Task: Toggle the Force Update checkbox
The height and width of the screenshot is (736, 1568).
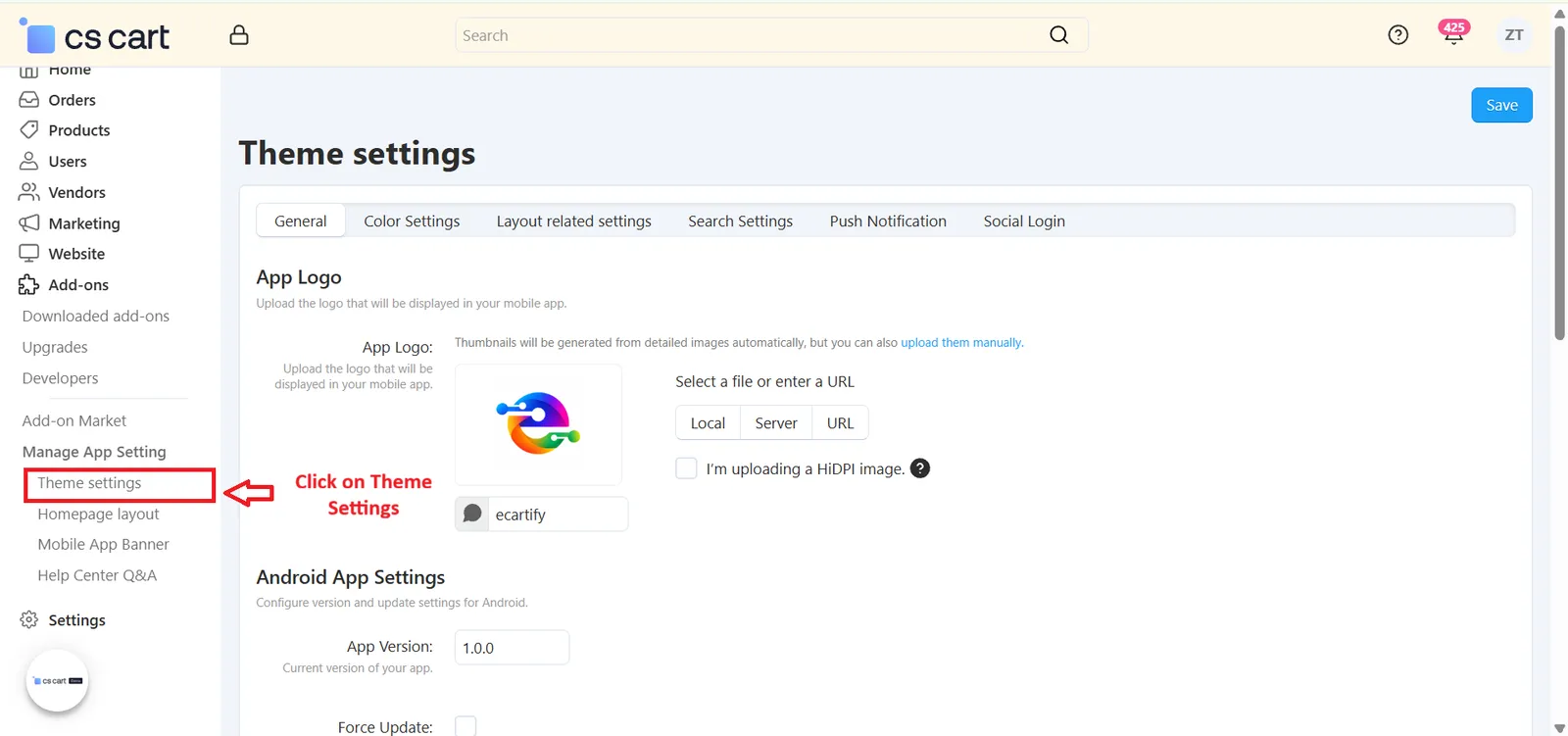Action: [465, 726]
